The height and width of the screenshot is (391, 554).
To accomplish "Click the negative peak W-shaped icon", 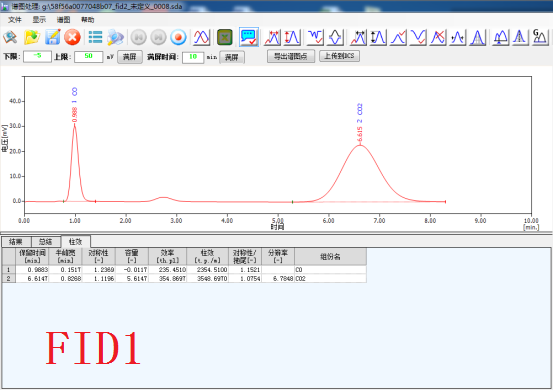I will pyautogui.click(x=315, y=37).
